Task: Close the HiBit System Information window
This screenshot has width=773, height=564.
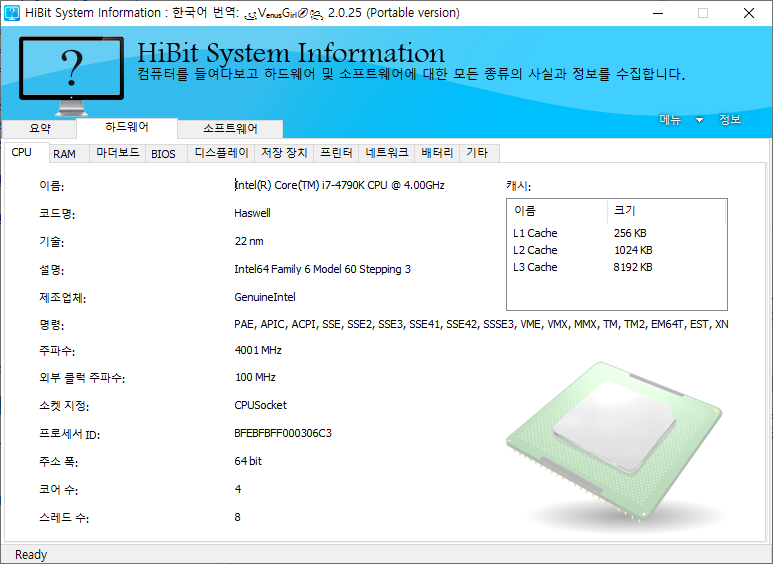Action: coord(749,13)
